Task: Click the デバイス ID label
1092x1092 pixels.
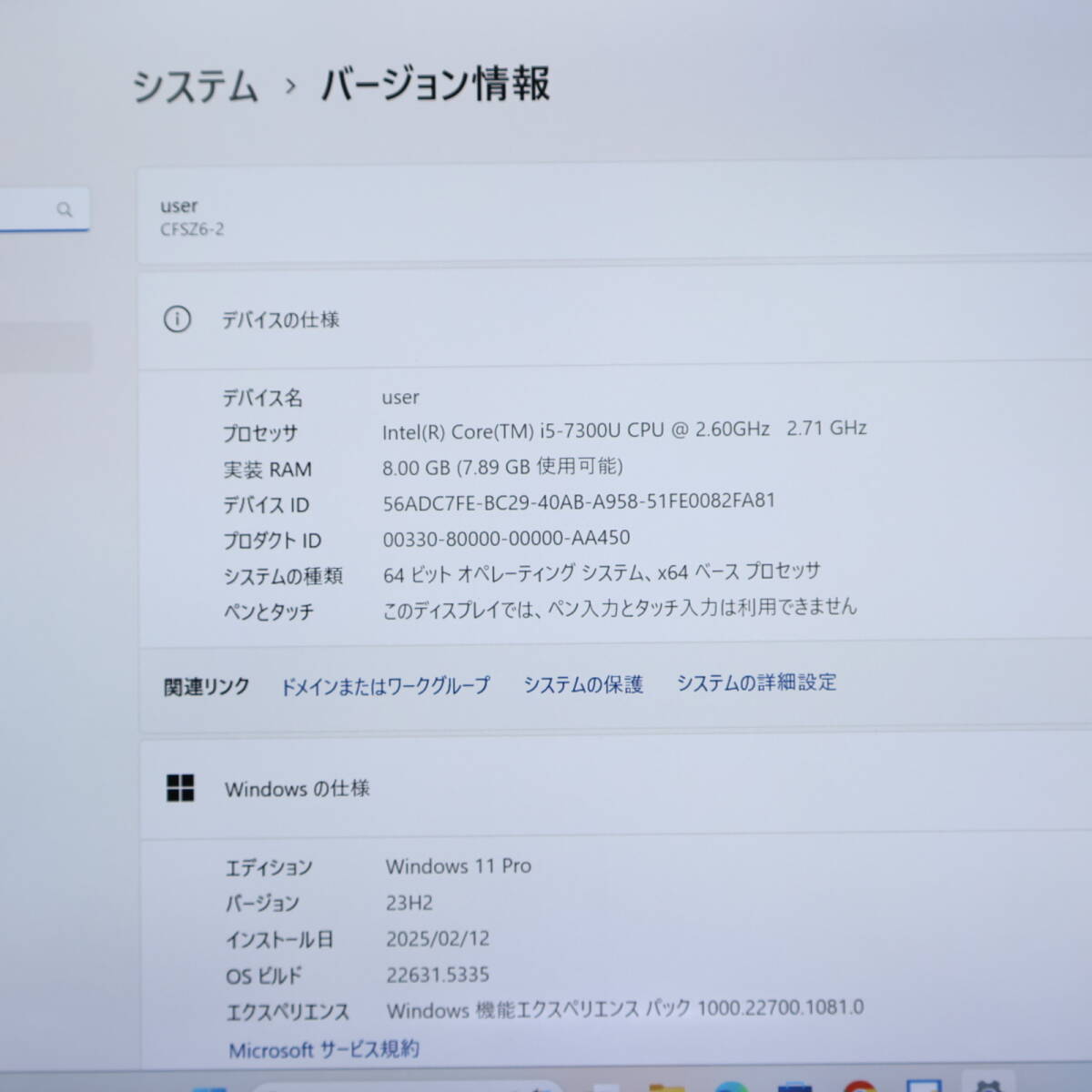Action: [x=266, y=505]
